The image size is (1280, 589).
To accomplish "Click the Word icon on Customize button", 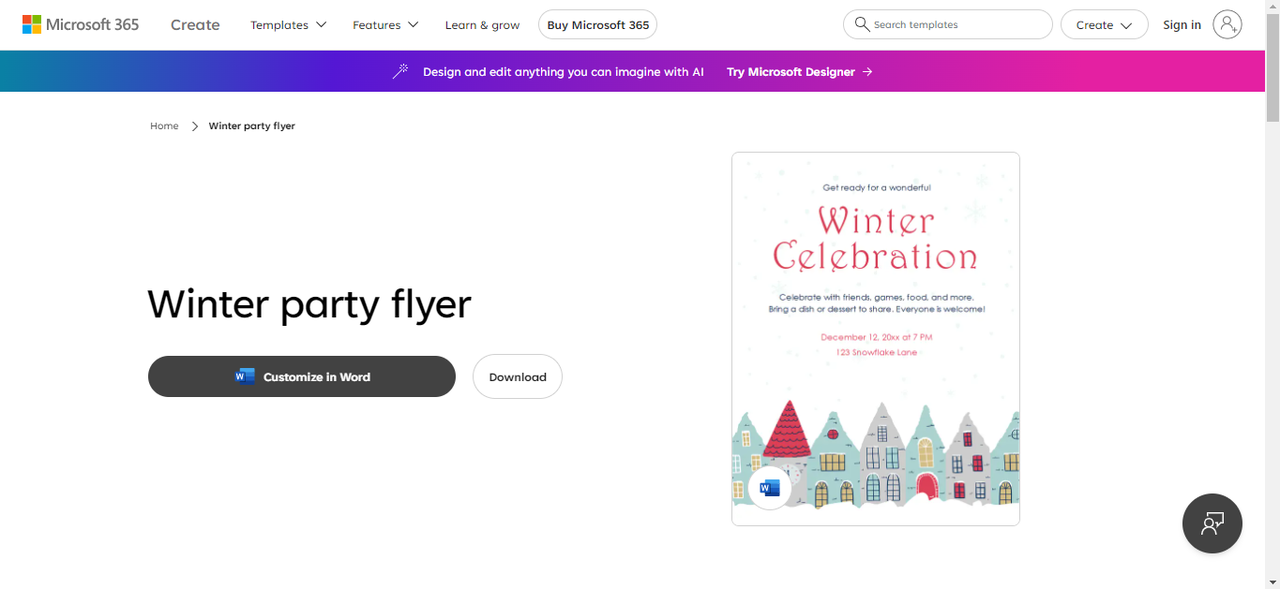I will [x=245, y=377].
